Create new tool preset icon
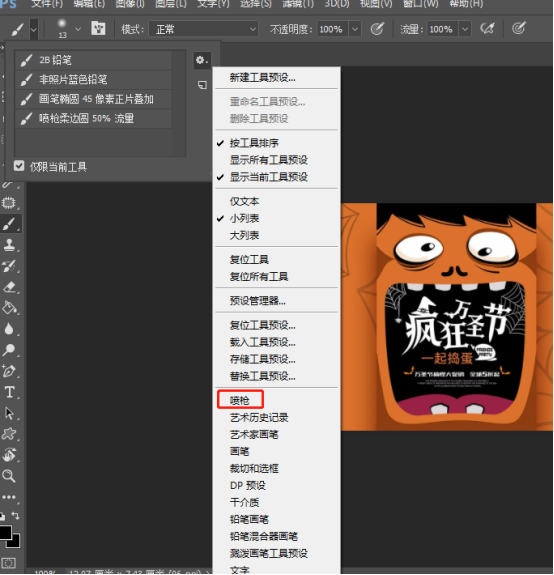This screenshot has width=554, height=575. (x=202, y=85)
